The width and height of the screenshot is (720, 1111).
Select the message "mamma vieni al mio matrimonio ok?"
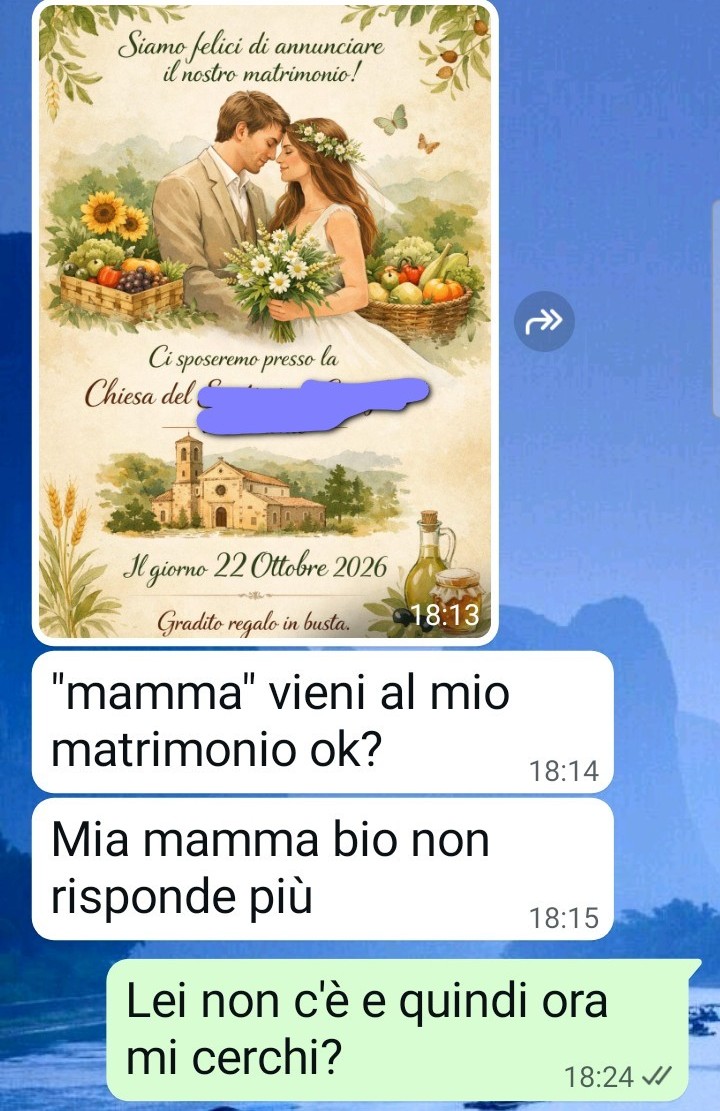coord(322,721)
